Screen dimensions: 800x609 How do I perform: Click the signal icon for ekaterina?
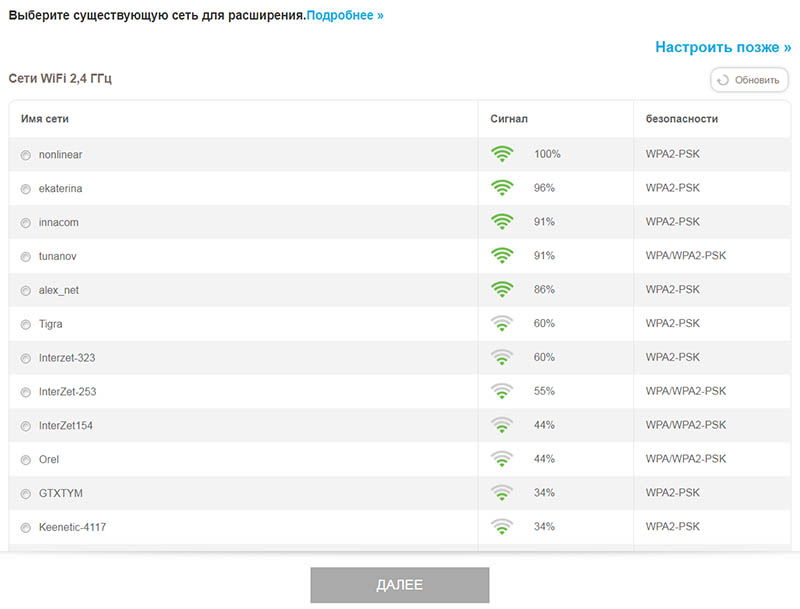[502, 188]
